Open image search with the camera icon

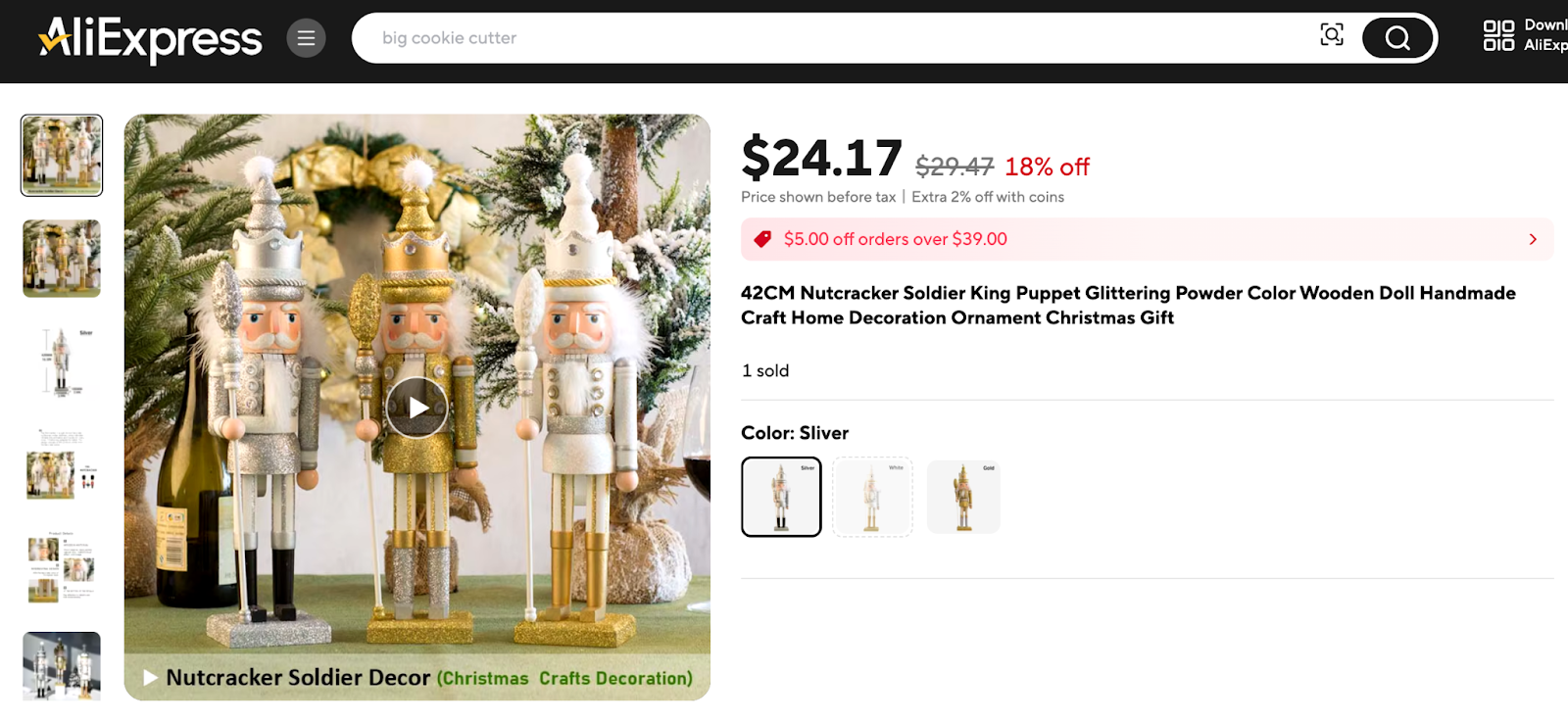[1331, 34]
